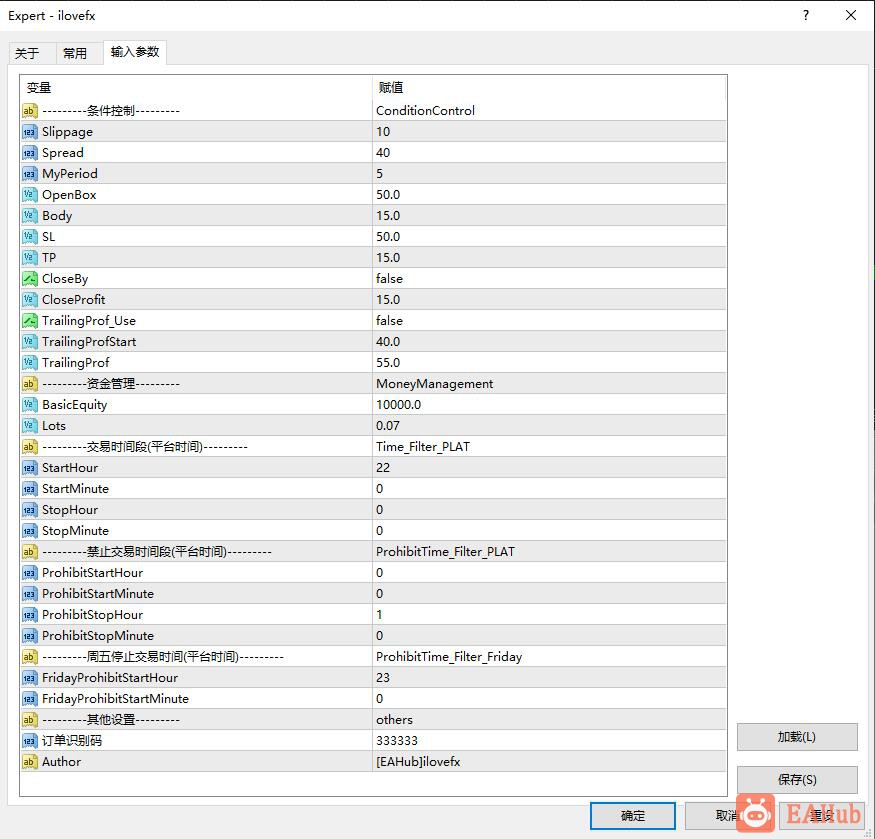Select the Lots value 0.07
The height and width of the screenshot is (839, 875).
[x=549, y=425]
